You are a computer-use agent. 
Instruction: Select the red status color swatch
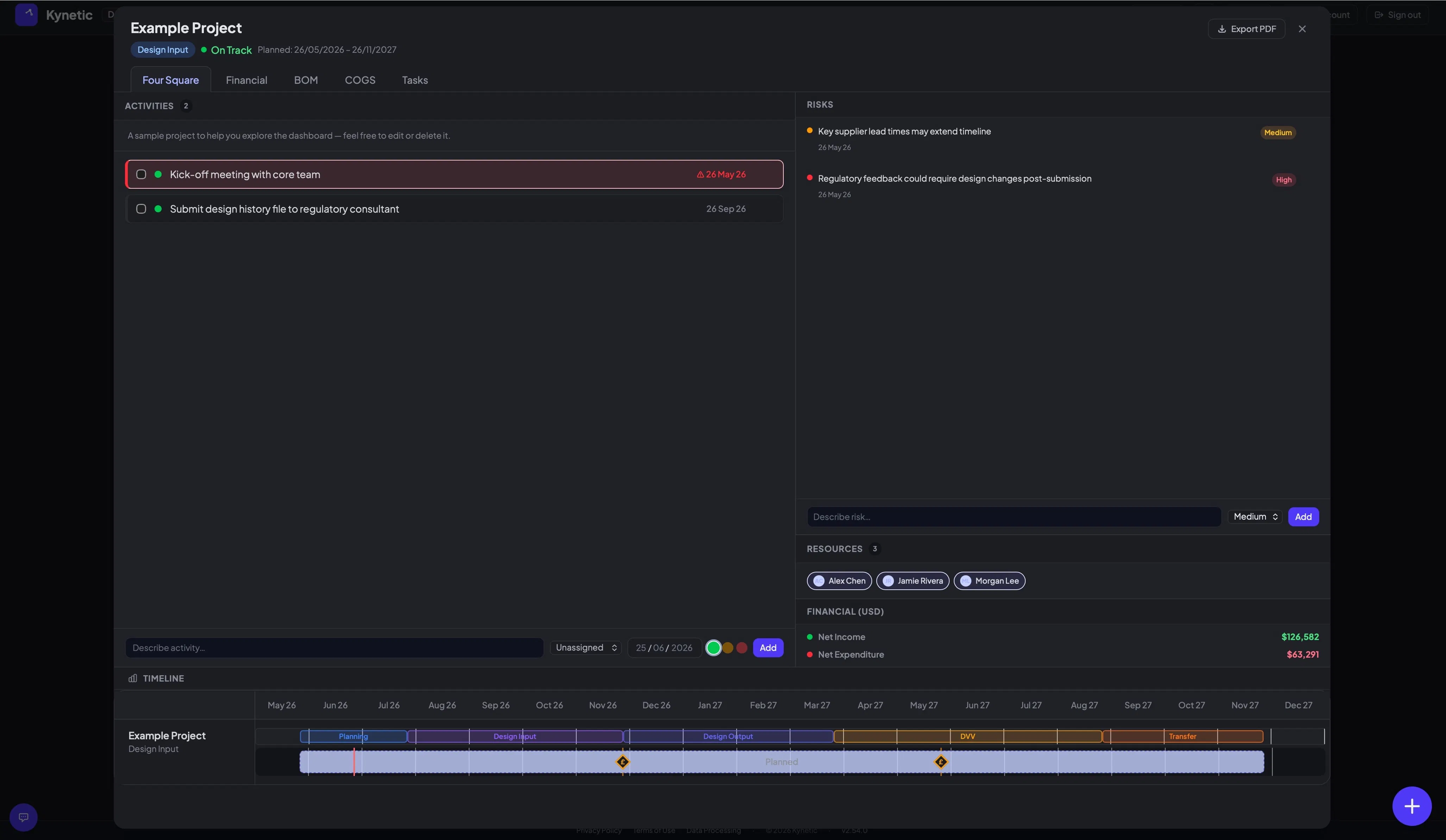(742, 648)
